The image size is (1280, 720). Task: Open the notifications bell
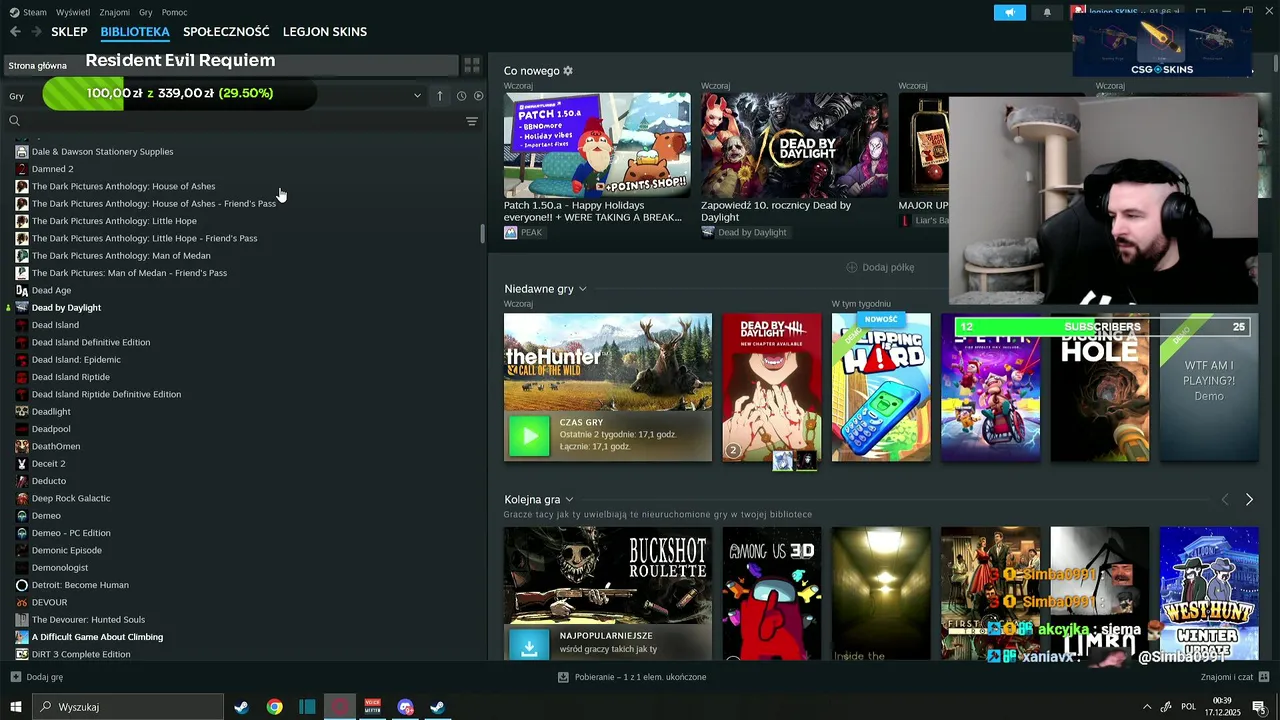(1047, 12)
